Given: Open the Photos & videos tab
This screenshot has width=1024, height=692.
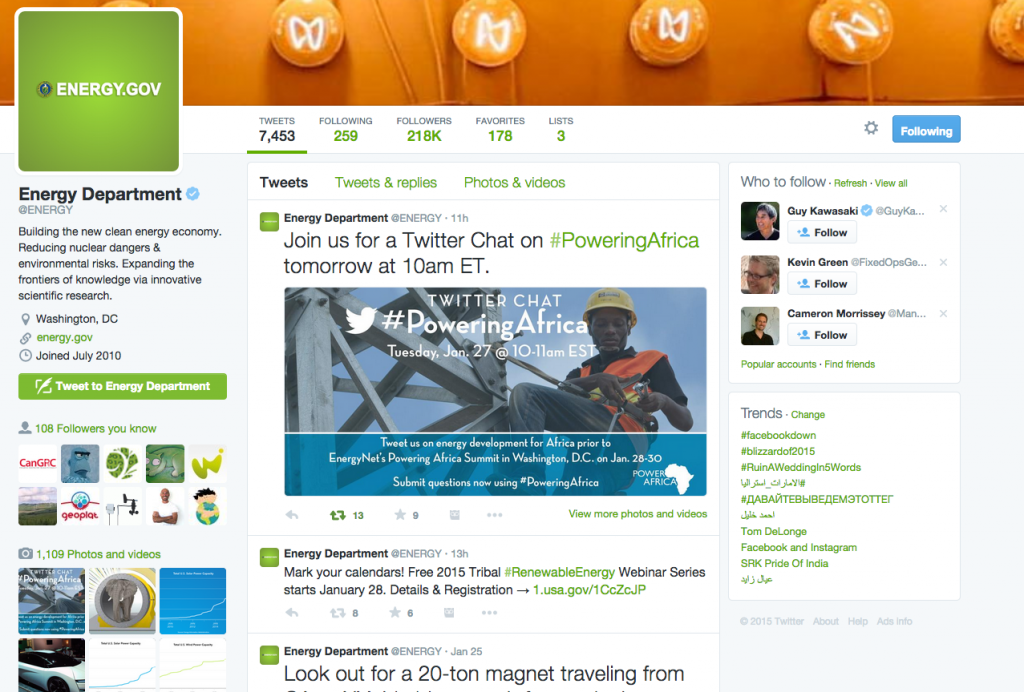Looking at the screenshot, I should point(515,183).
